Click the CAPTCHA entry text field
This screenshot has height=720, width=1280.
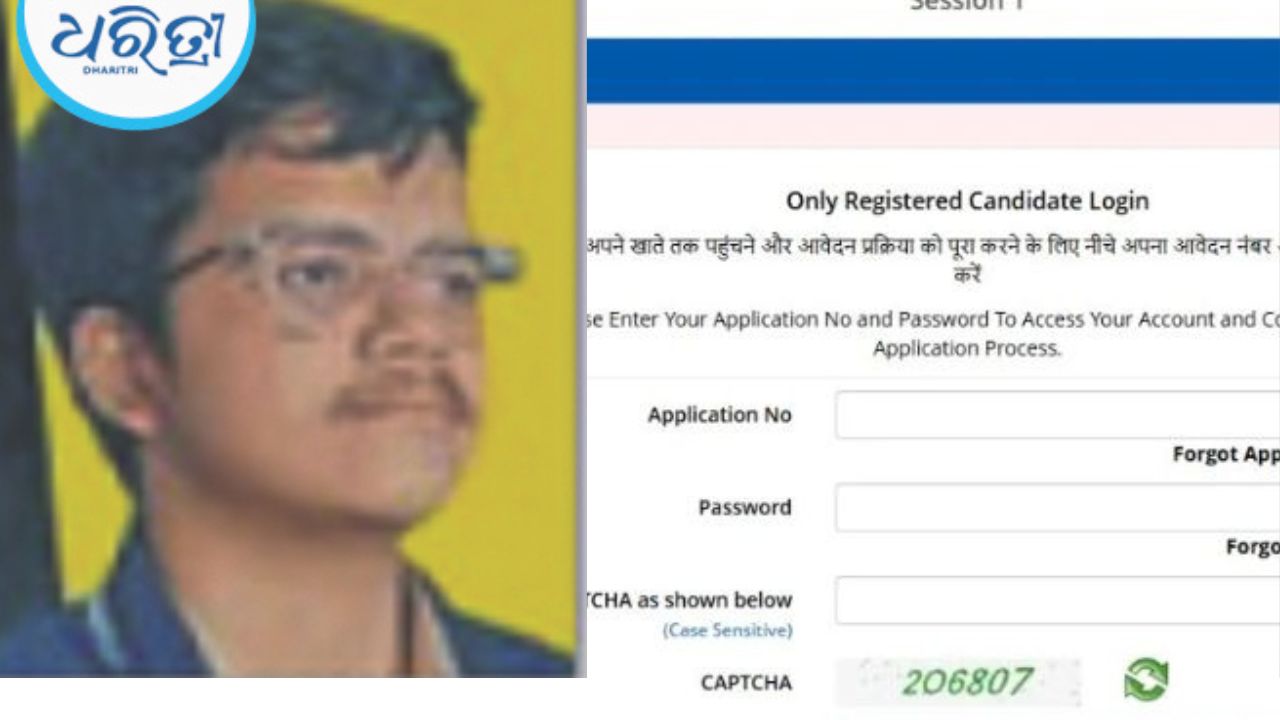coord(1057,600)
